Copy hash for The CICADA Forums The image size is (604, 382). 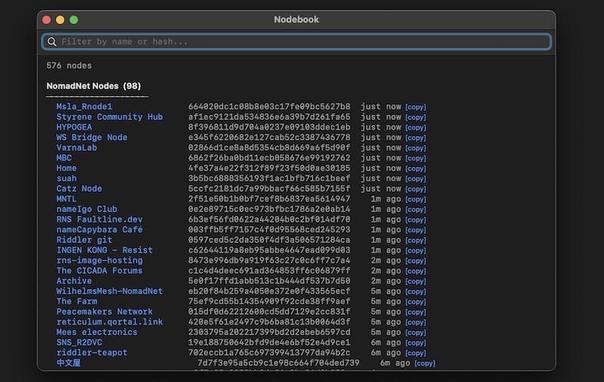point(416,271)
